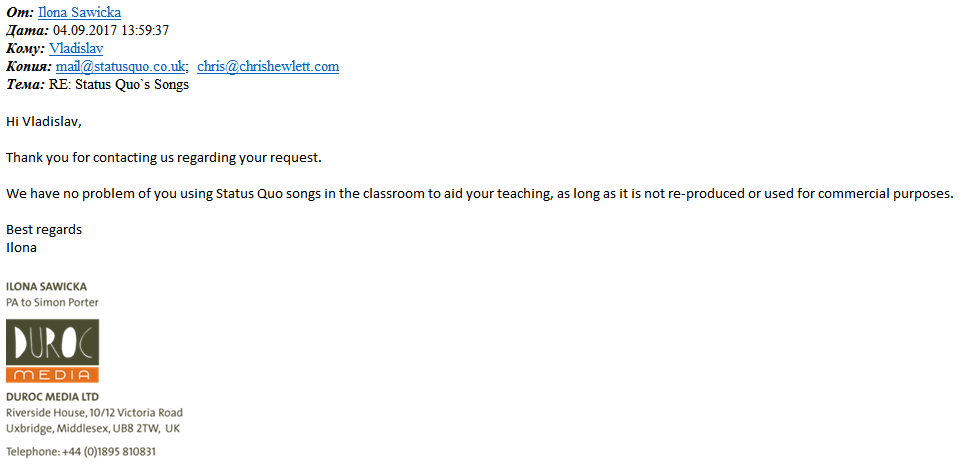Screen dimensions: 972x469
Task: Click the PA to Simon Porter title
Action: pyautogui.click(x=53, y=303)
